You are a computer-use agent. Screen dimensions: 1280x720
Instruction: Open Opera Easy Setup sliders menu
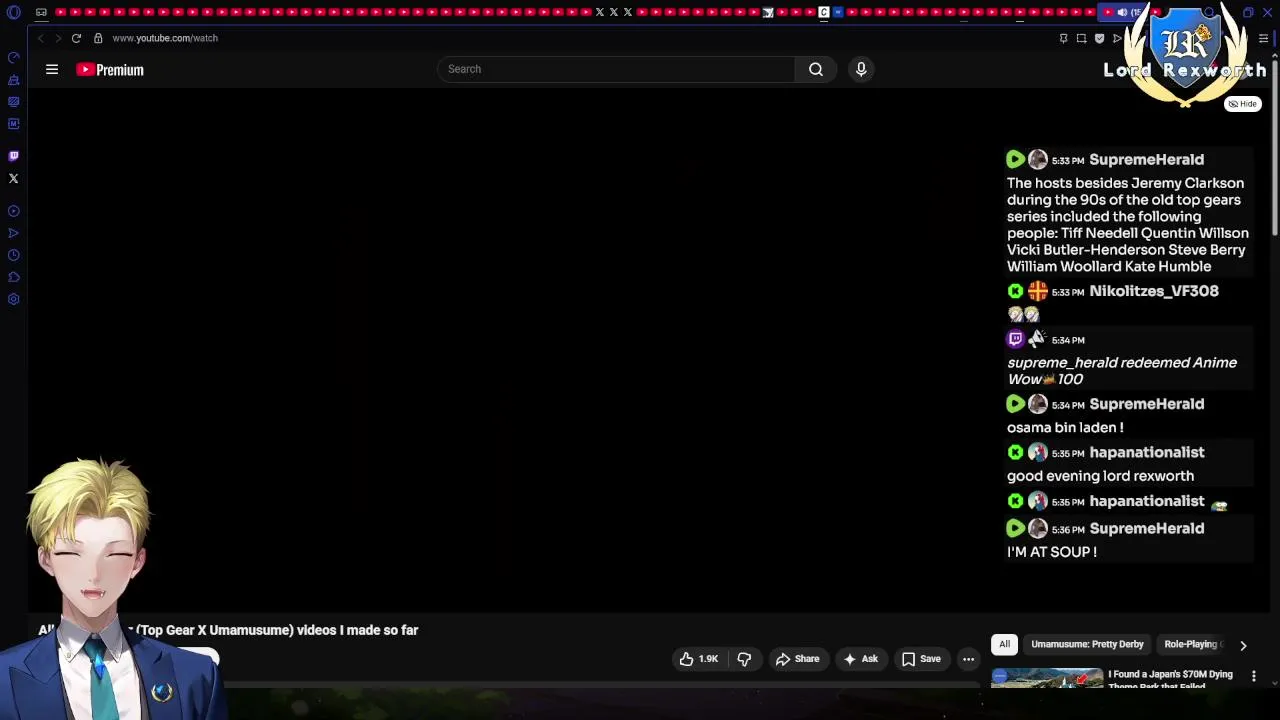[1264, 38]
